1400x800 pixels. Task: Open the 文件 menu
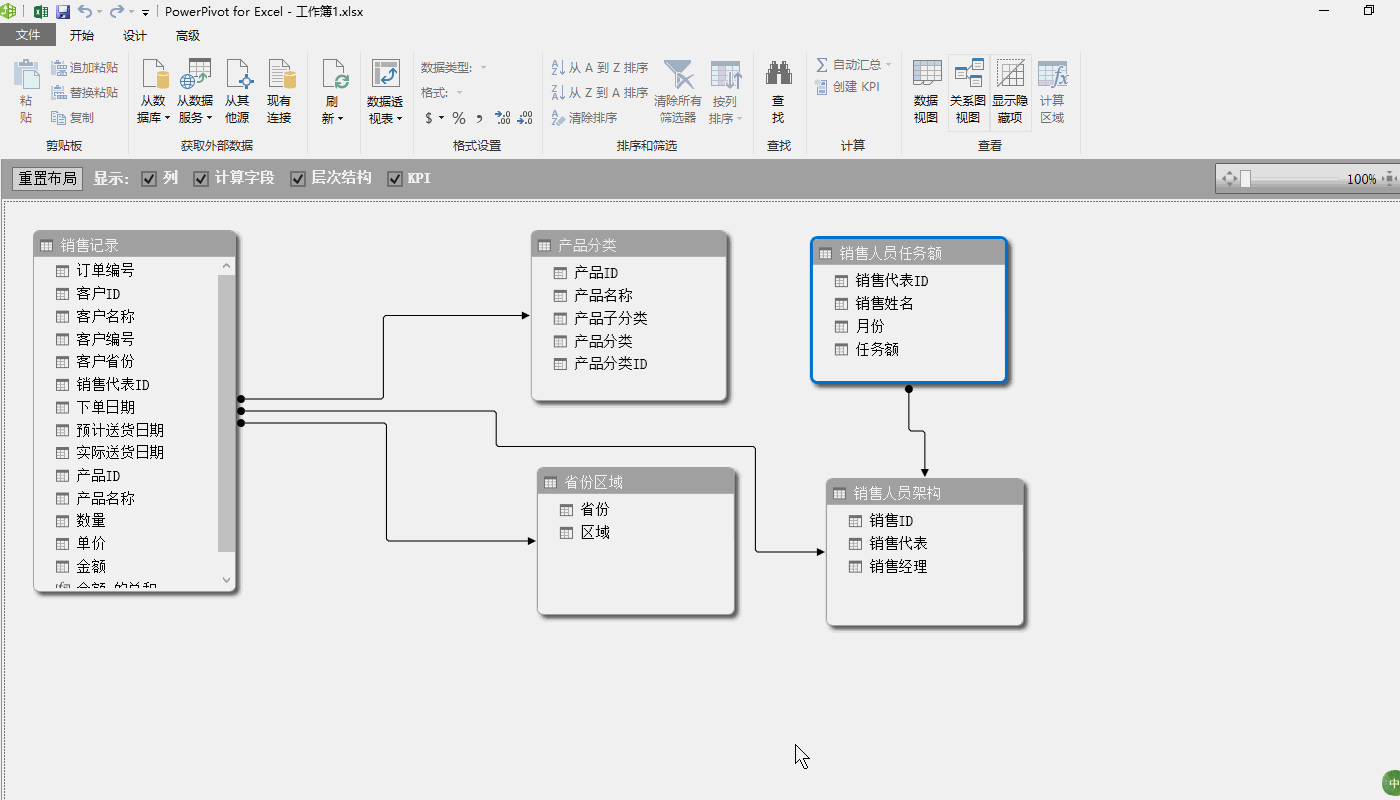coord(29,33)
